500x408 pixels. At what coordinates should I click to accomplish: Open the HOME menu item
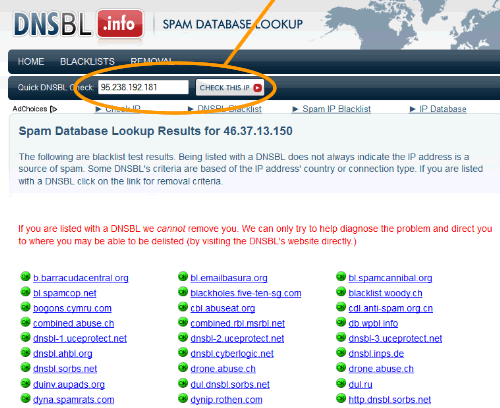pyautogui.click(x=31, y=62)
